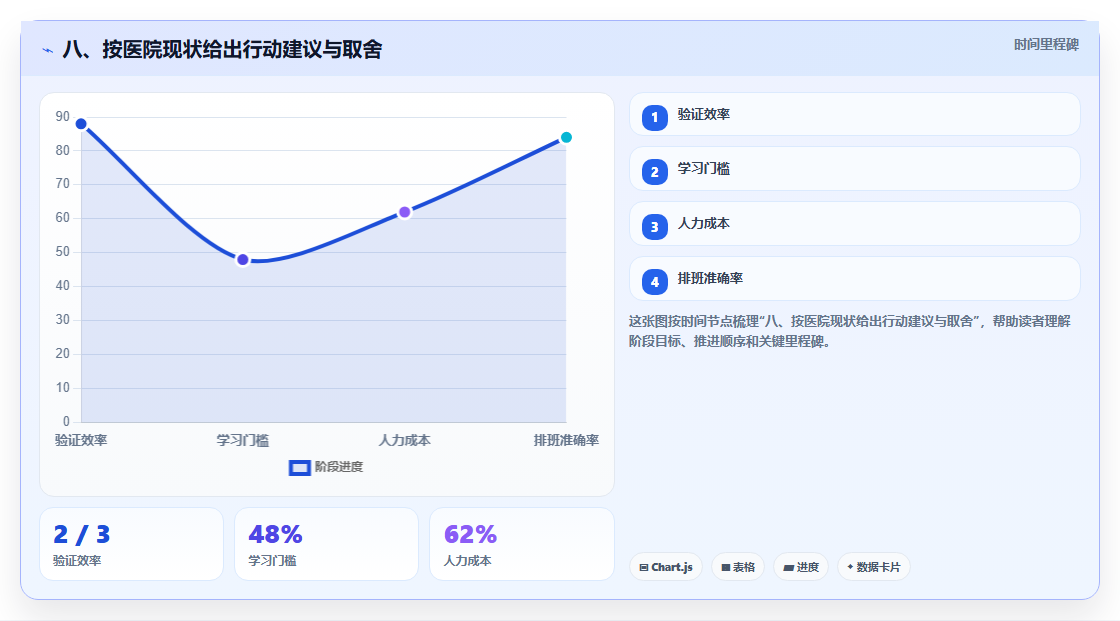Click the Chart.js tag text

pyautogui.click(x=671, y=567)
